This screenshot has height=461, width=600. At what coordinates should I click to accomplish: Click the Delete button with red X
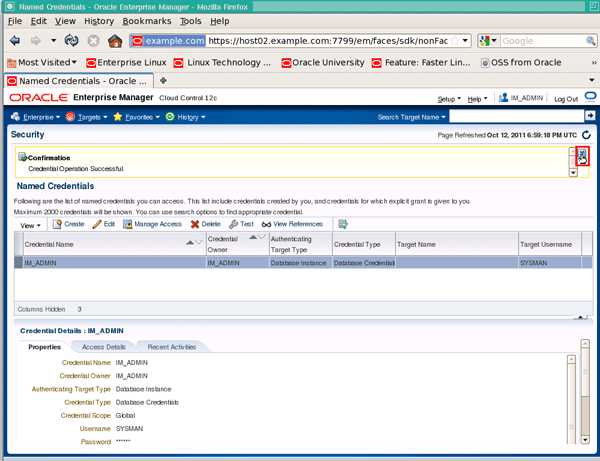205,224
